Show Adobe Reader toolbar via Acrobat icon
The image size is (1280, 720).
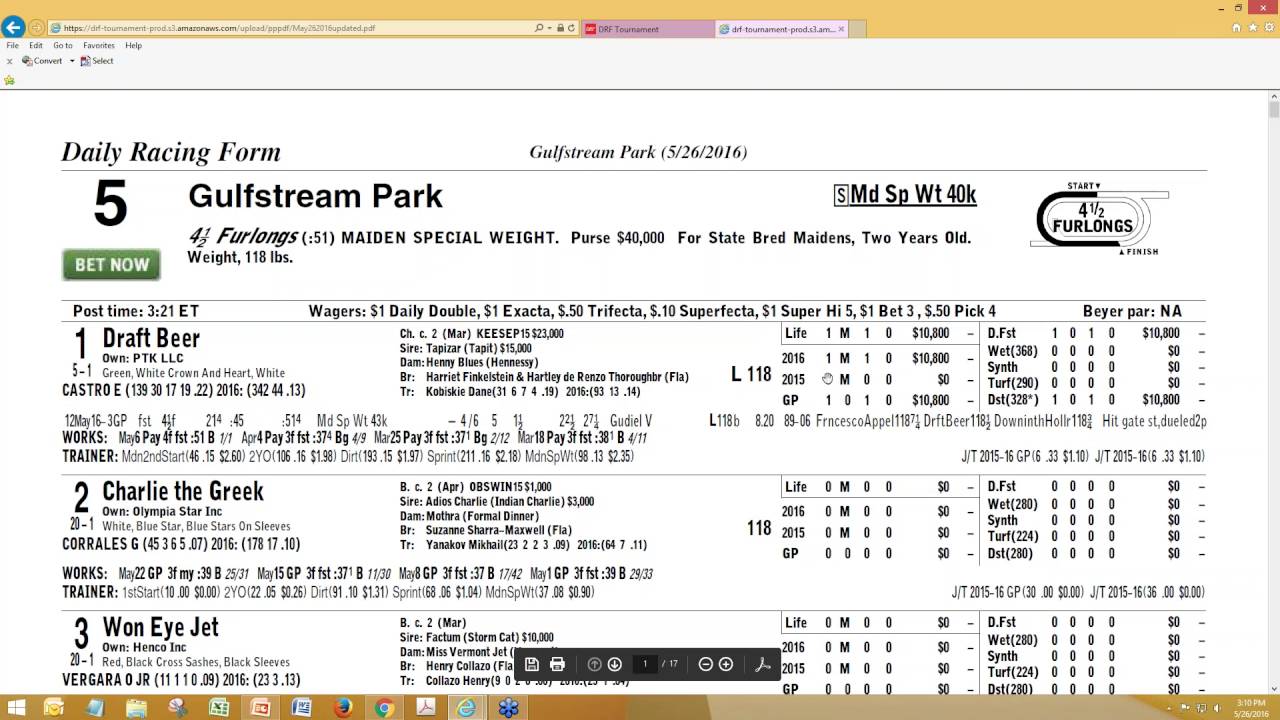[x=762, y=664]
